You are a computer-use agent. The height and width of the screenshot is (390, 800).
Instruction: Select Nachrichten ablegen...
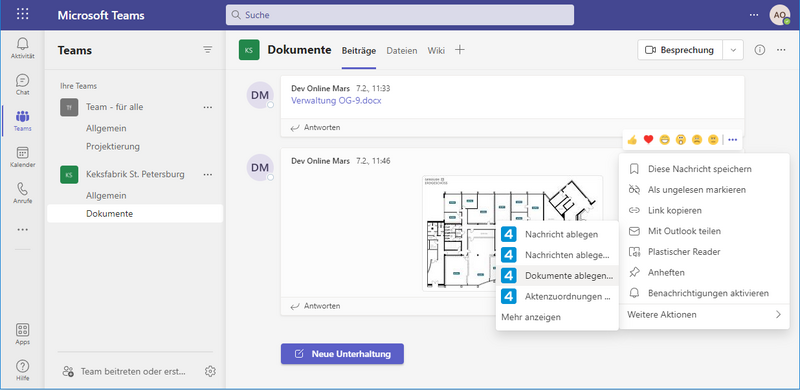coord(557,255)
